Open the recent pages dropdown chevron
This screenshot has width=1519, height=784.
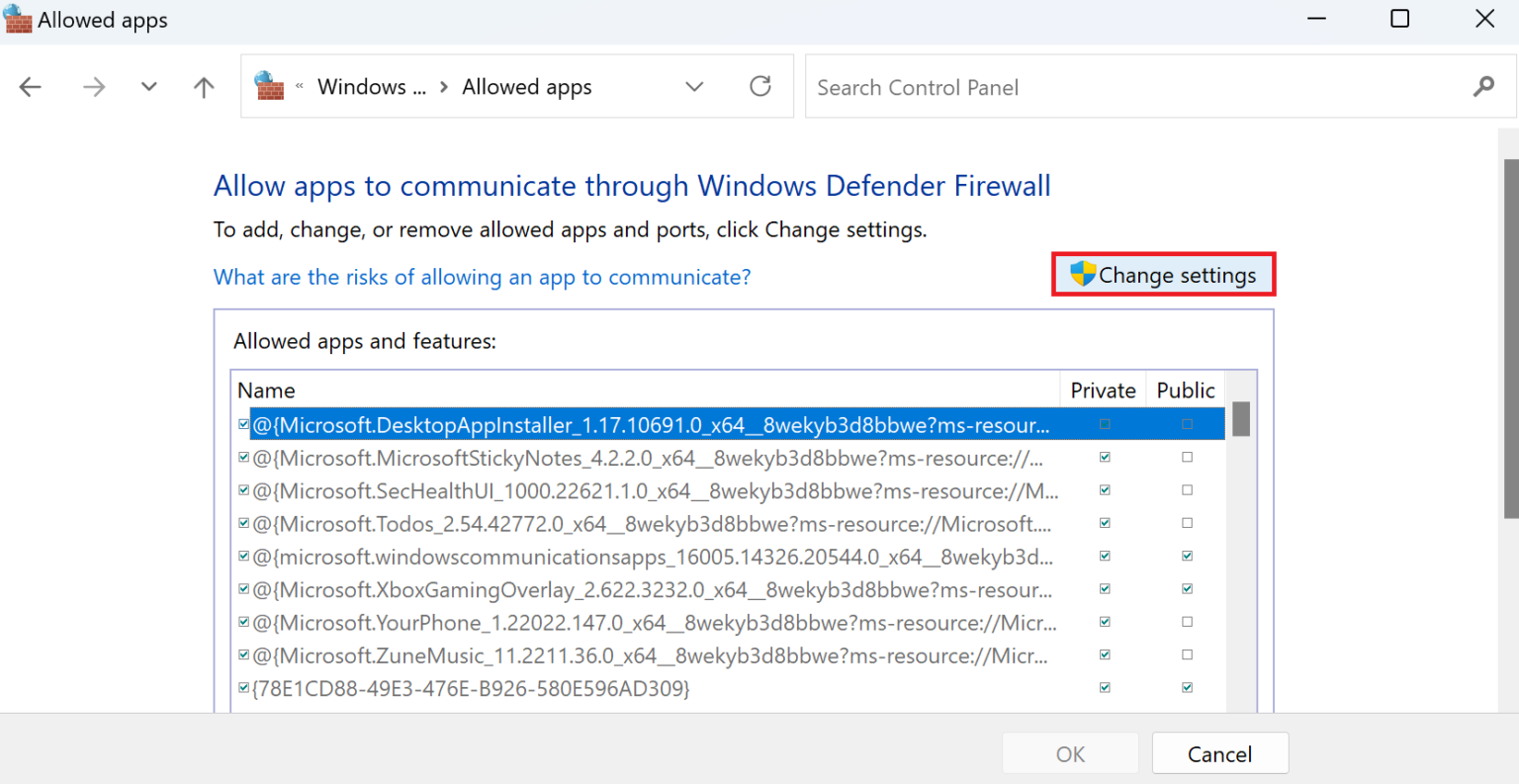[x=148, y=86]
